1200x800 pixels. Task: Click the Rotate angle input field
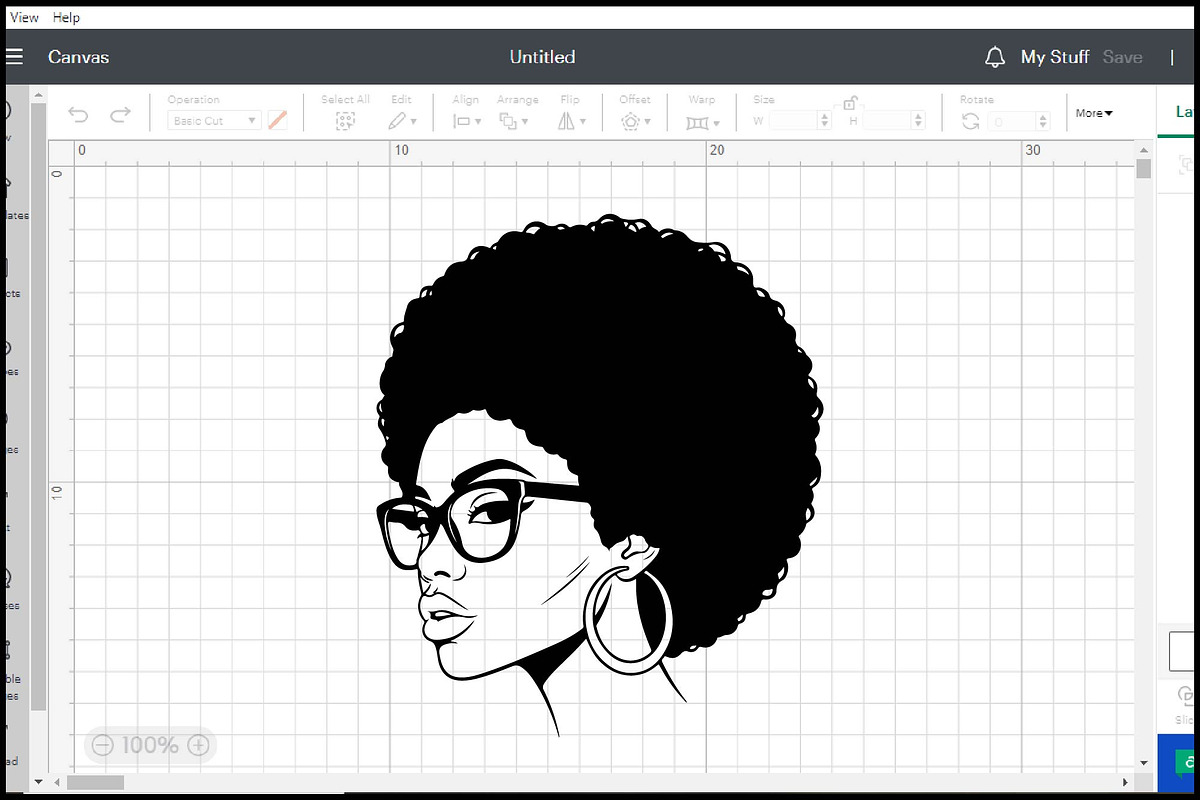[x=1012, y=121]
